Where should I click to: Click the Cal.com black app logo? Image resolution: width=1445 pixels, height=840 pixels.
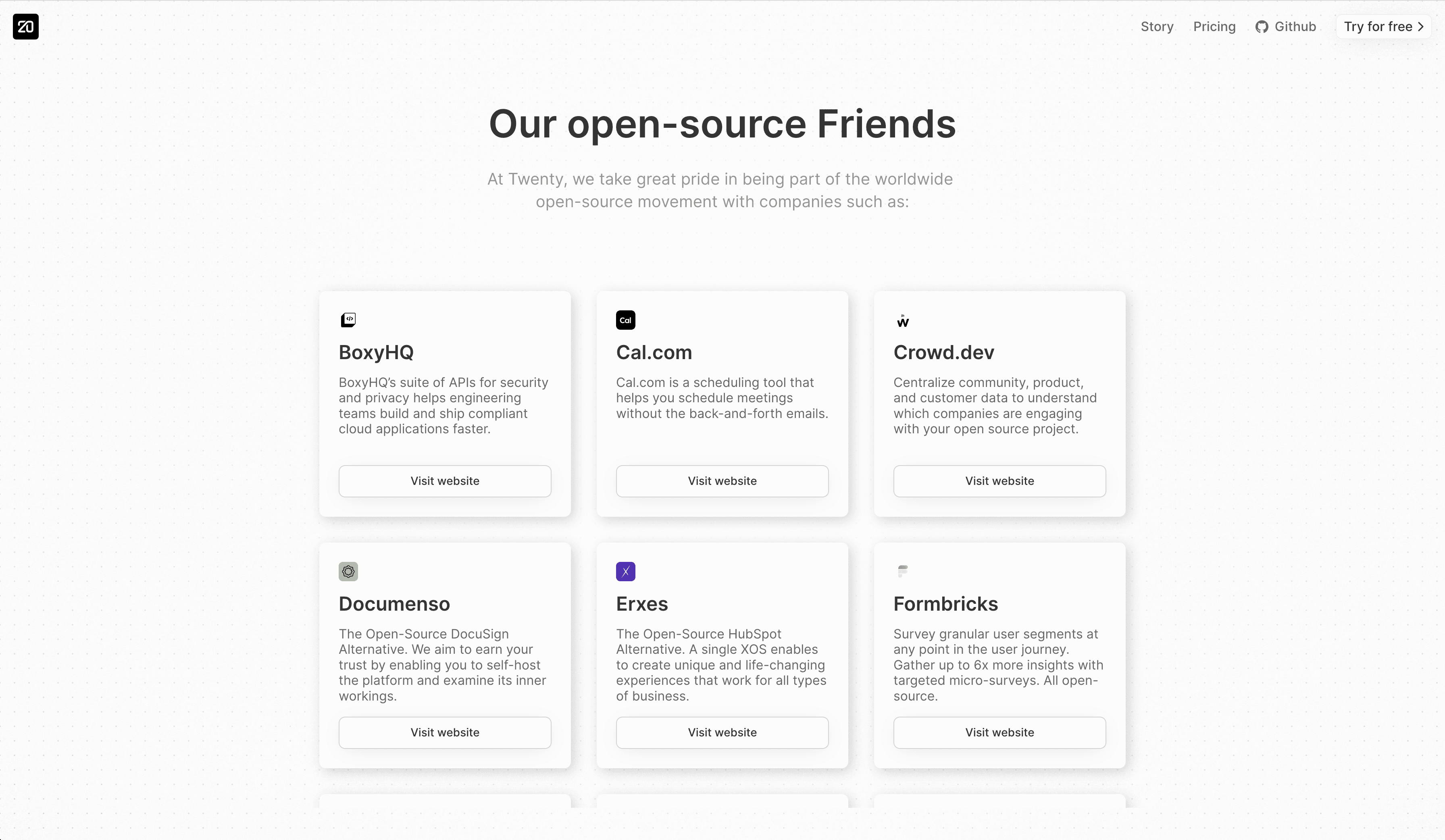pyautogui.click(x=625, y=319)
